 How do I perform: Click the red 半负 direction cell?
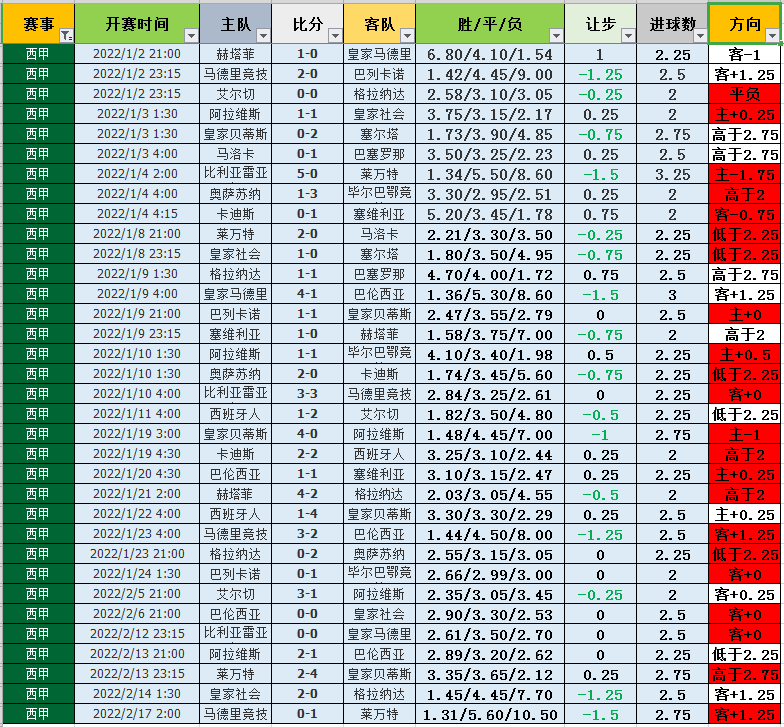click(x=744, y=94)
